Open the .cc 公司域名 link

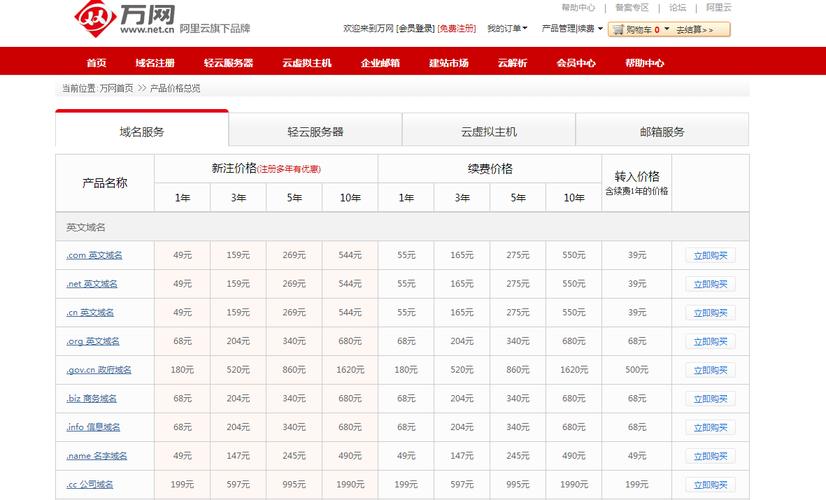[x=90, y=485]
